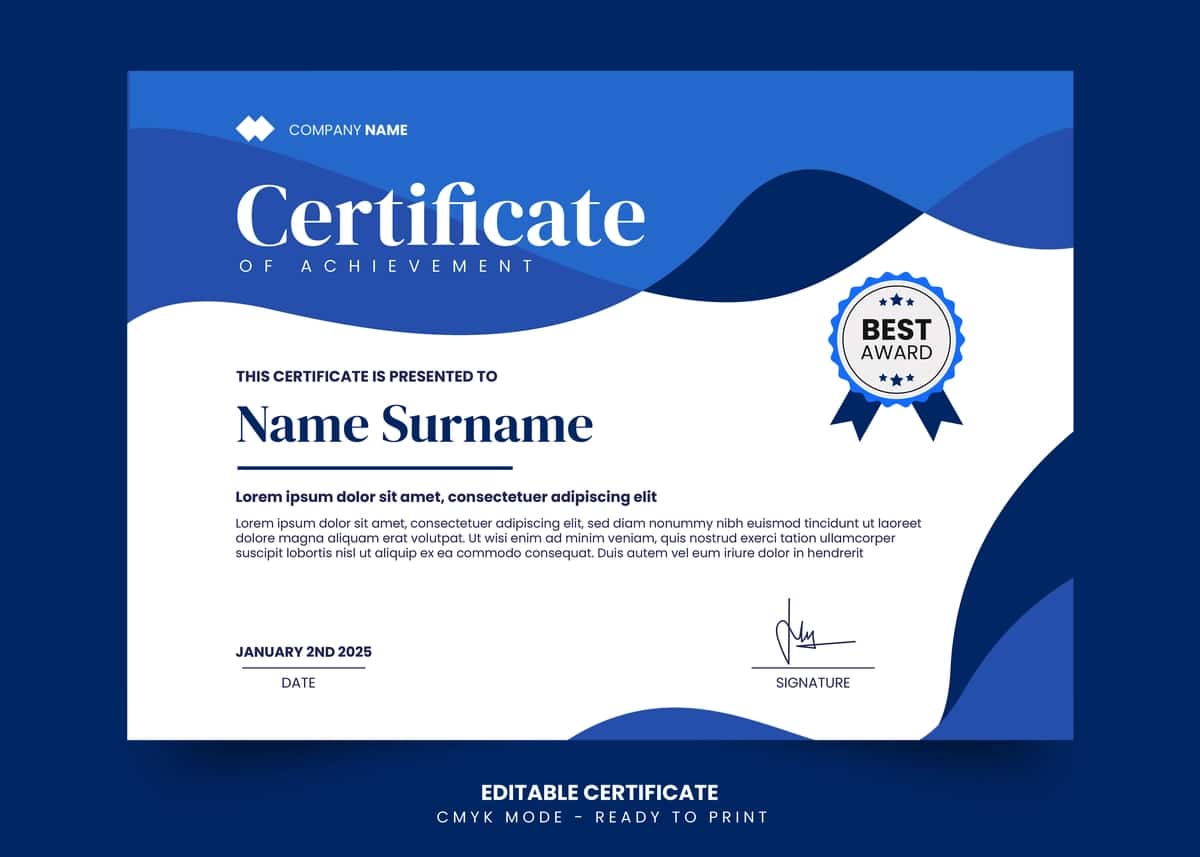
Task: Select the "Name Surname" recipient text
Action: [x=415, y=425]
